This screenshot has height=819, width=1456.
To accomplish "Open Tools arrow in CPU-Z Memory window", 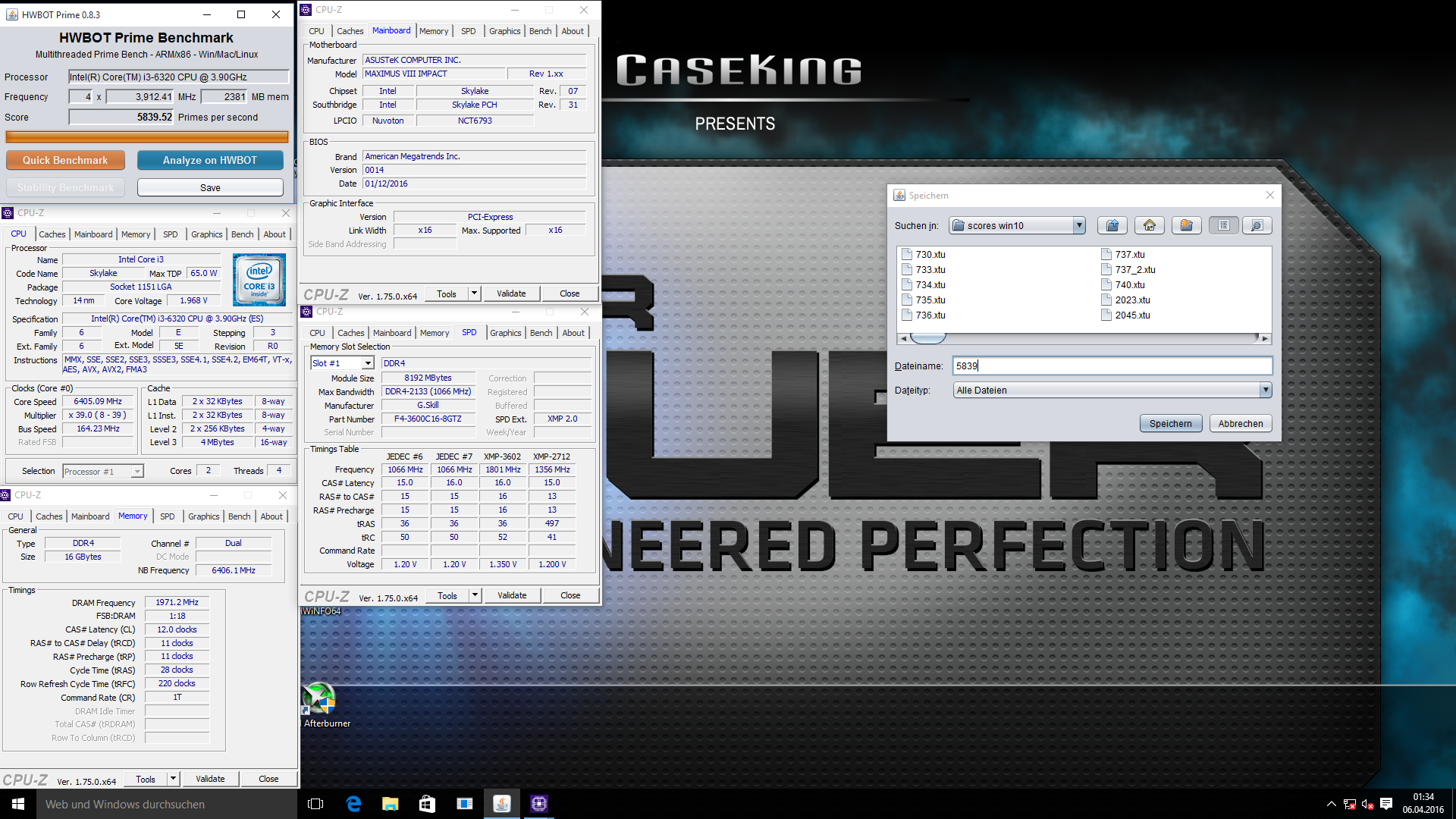I will [x=174, y=779].
